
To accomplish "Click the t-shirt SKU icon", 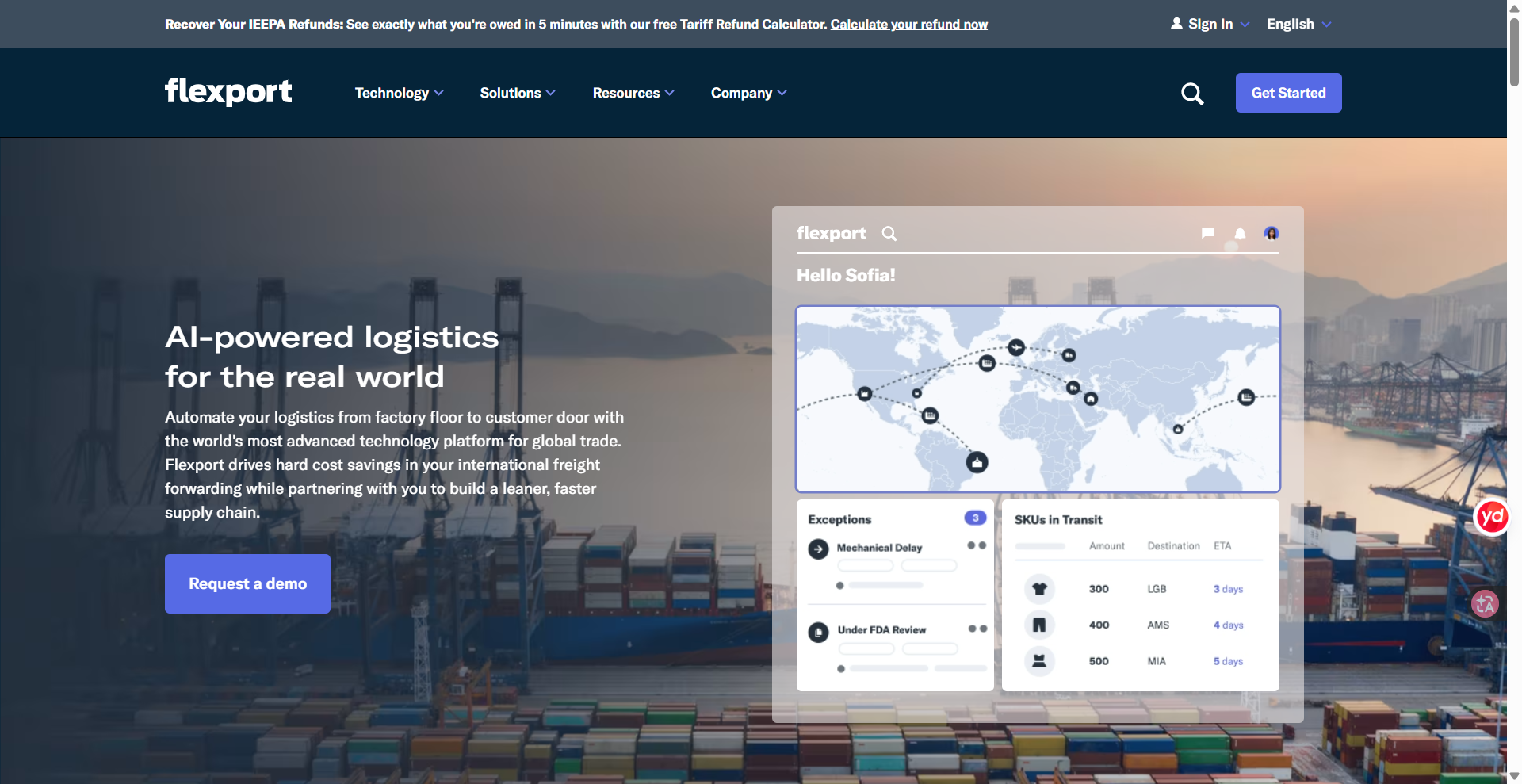I will coord(1039,589).
